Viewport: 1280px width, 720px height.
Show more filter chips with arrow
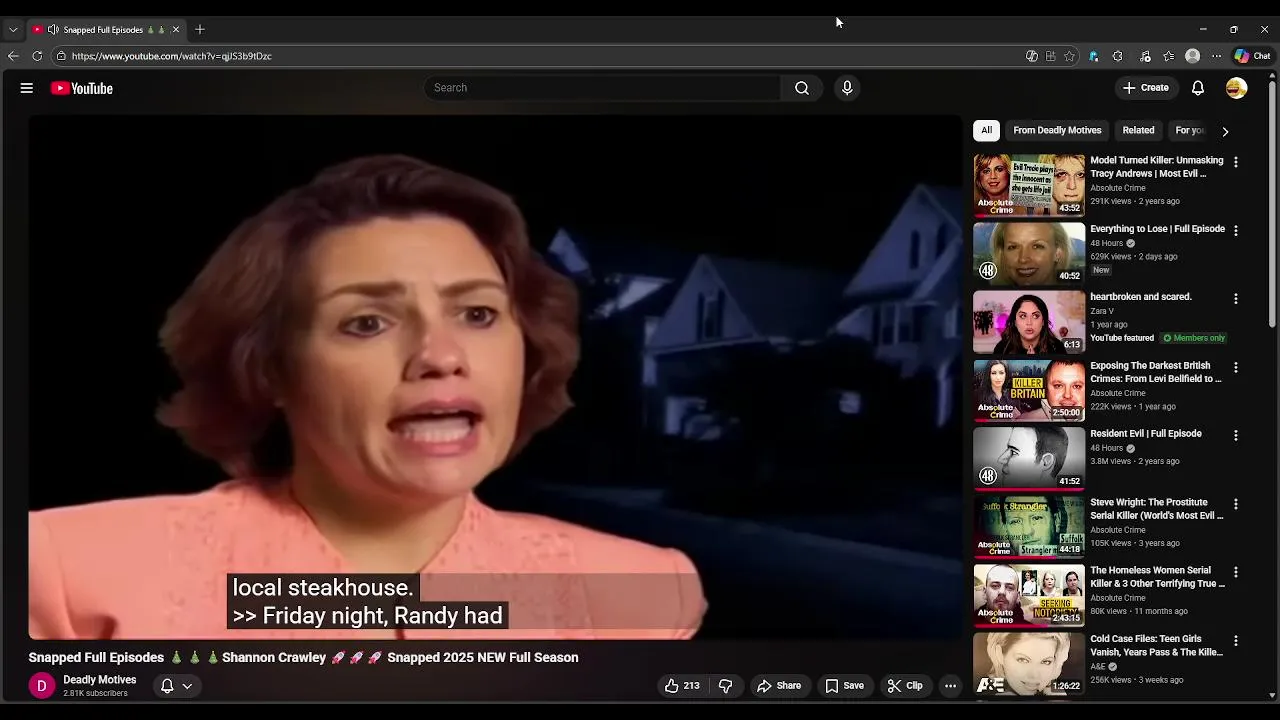point(1225,131)
